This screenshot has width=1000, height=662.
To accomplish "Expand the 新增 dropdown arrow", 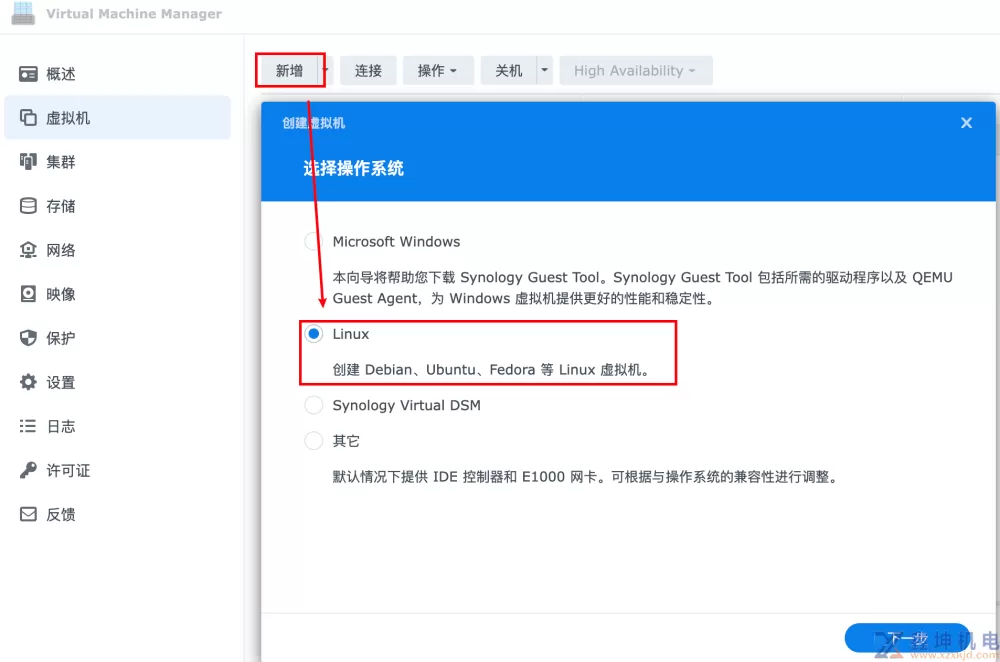I will pyautogui.click(x=325, y=70).
